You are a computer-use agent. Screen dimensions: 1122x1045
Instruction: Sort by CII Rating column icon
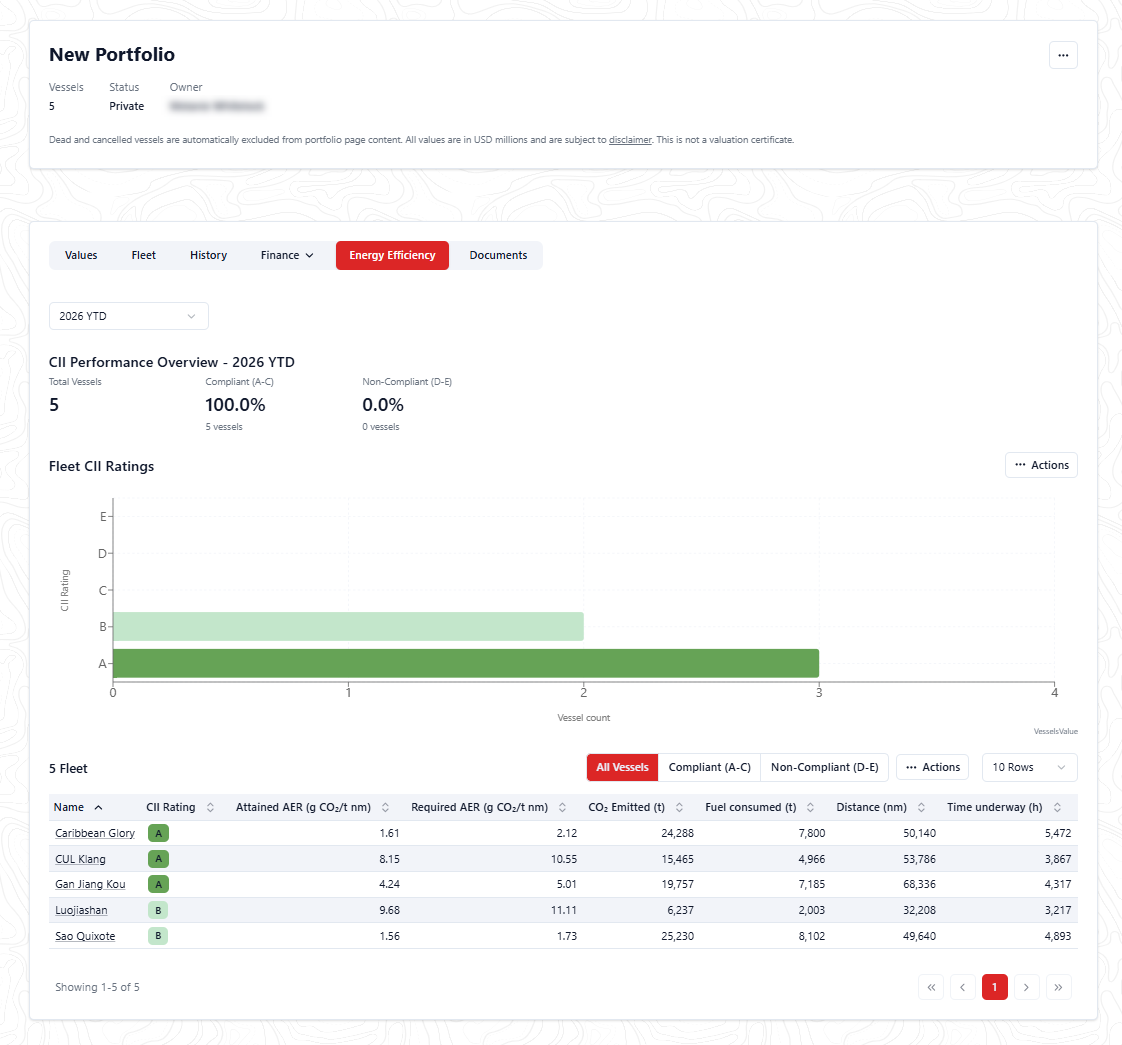point(210,807)
